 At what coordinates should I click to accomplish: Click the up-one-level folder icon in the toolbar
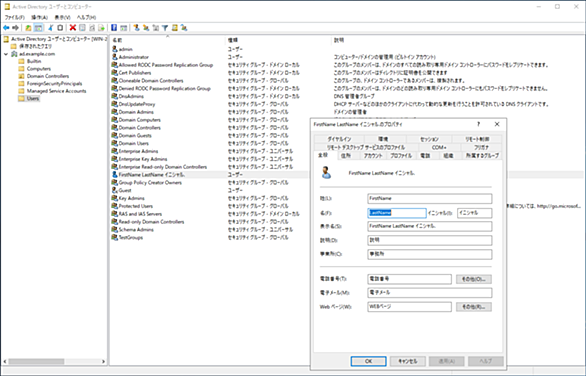click(x=28, y=28)
